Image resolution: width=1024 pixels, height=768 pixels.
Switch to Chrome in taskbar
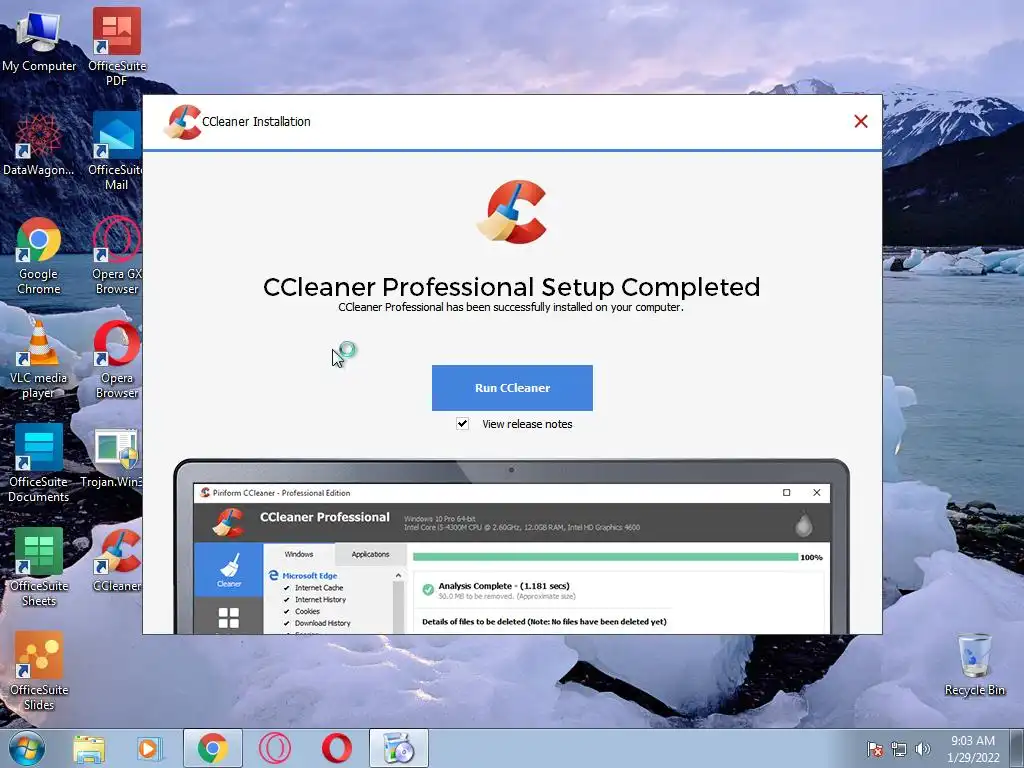[212, 748]
